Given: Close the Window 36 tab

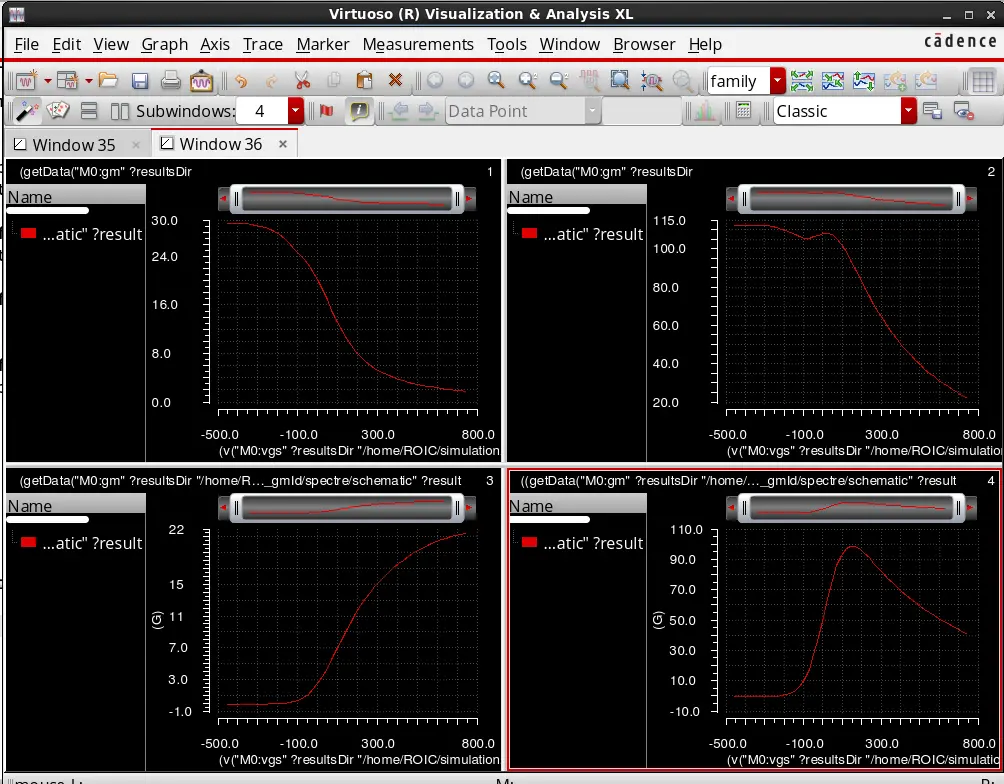Looking at the screenshot, I should tap(283, 144).
